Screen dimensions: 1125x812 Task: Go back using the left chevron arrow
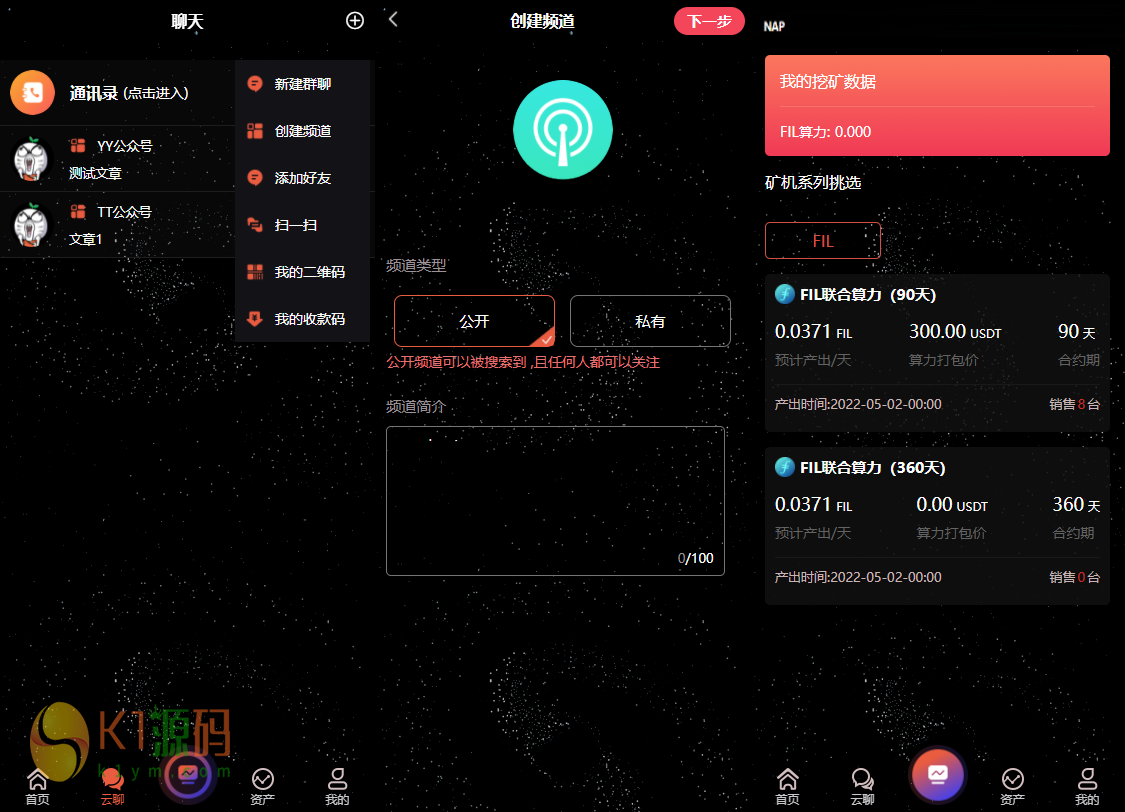click(x=393, y=19)
